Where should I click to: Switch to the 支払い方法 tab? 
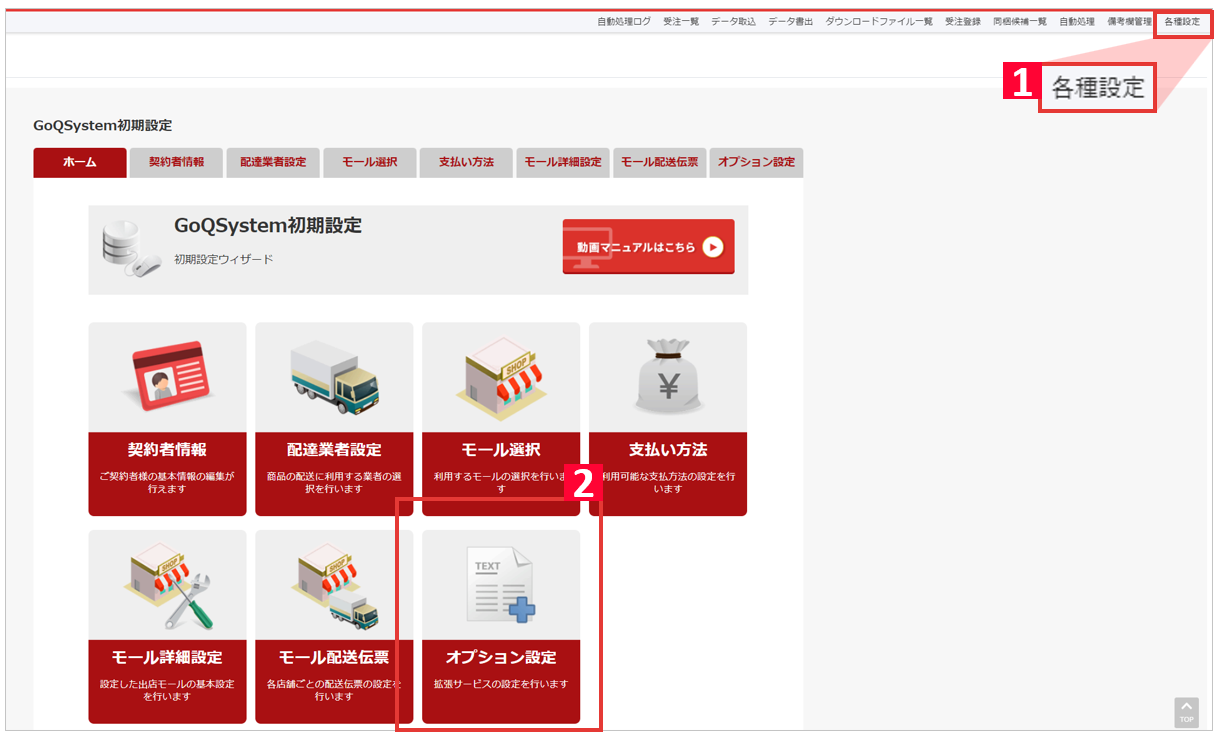coord(466,162)
